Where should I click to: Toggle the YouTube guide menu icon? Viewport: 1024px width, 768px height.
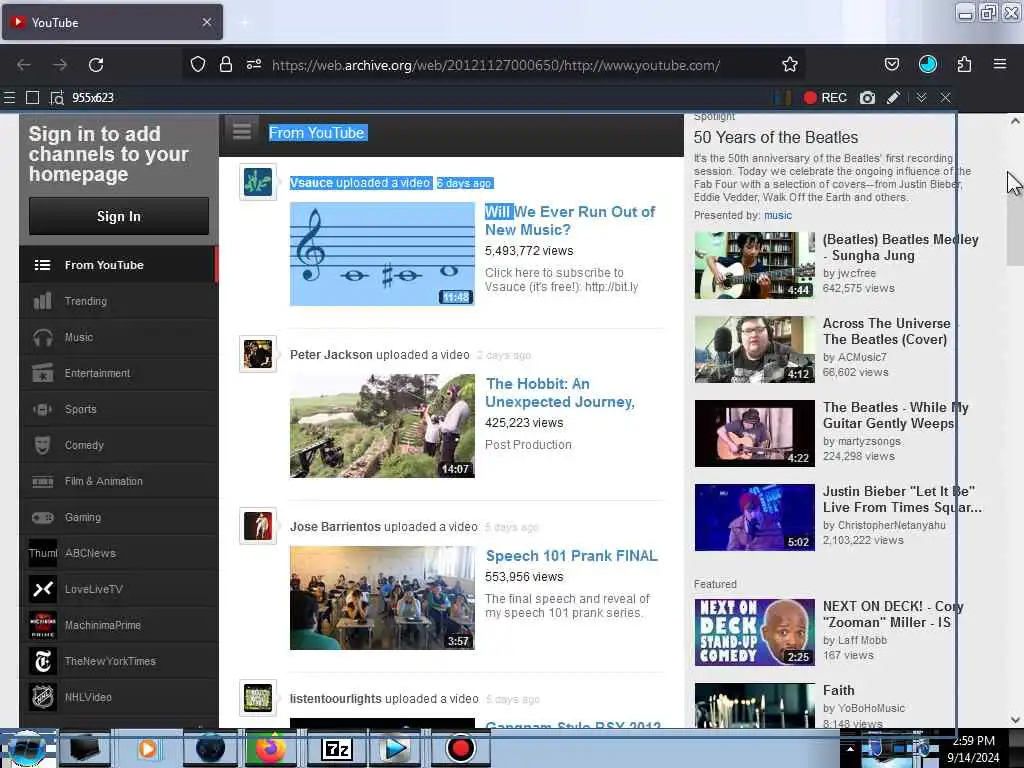[242, 133]
